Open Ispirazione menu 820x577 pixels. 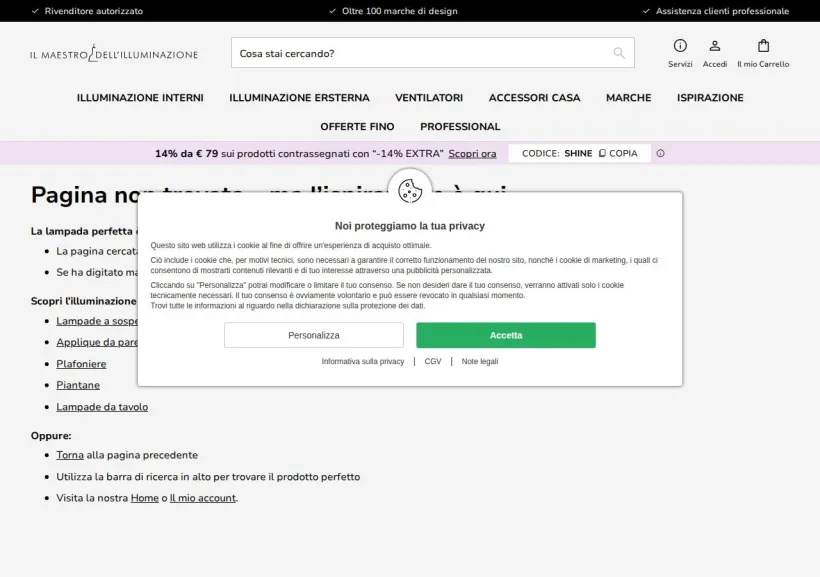click(x=710, y=98)
